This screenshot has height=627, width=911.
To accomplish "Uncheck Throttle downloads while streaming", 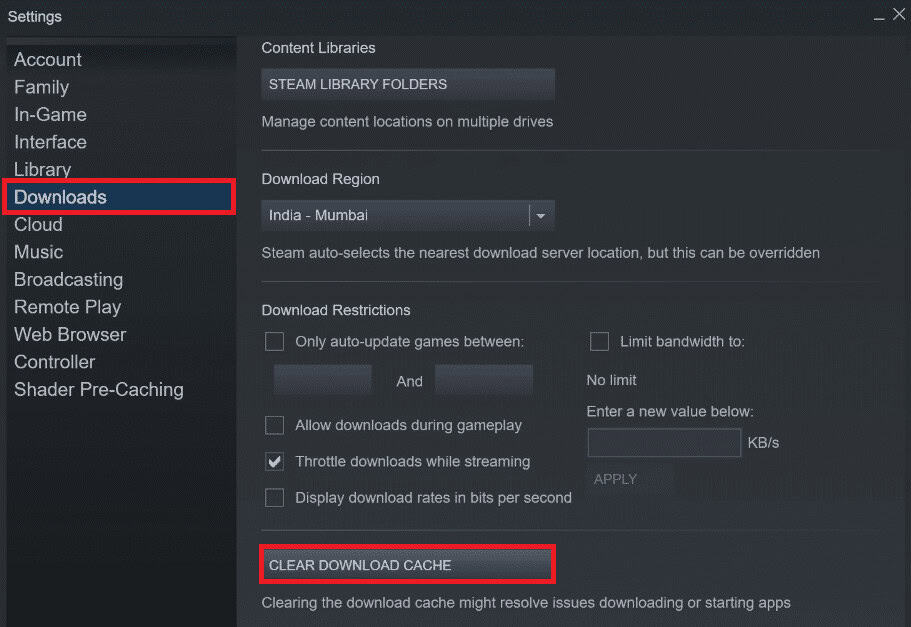I will point(274,461).
